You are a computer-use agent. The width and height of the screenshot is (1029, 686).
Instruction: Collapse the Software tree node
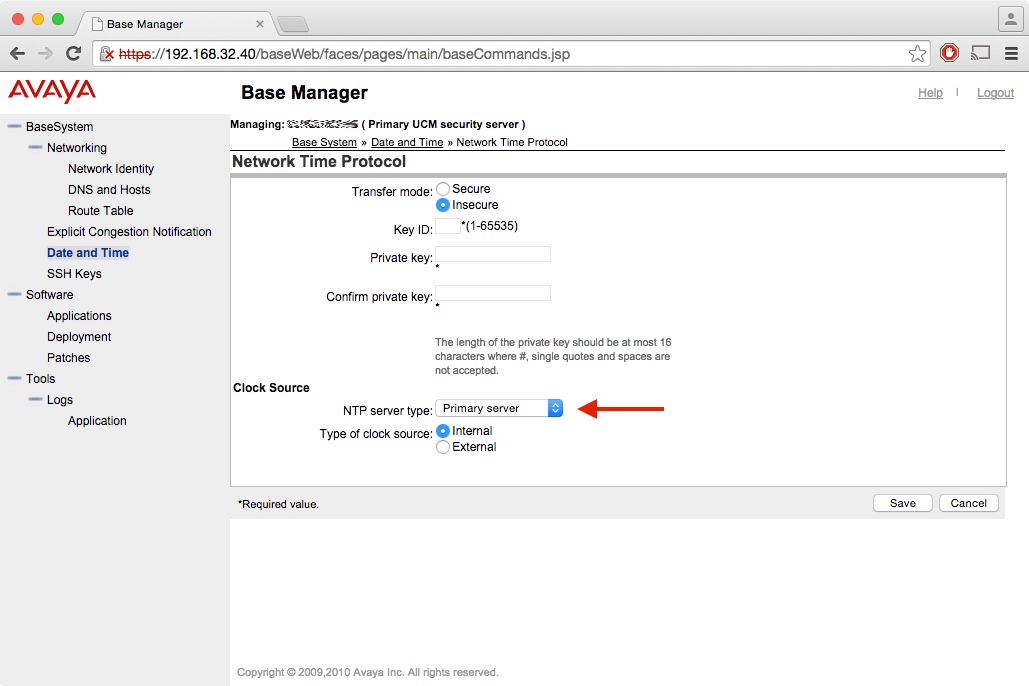click(14, 294)
